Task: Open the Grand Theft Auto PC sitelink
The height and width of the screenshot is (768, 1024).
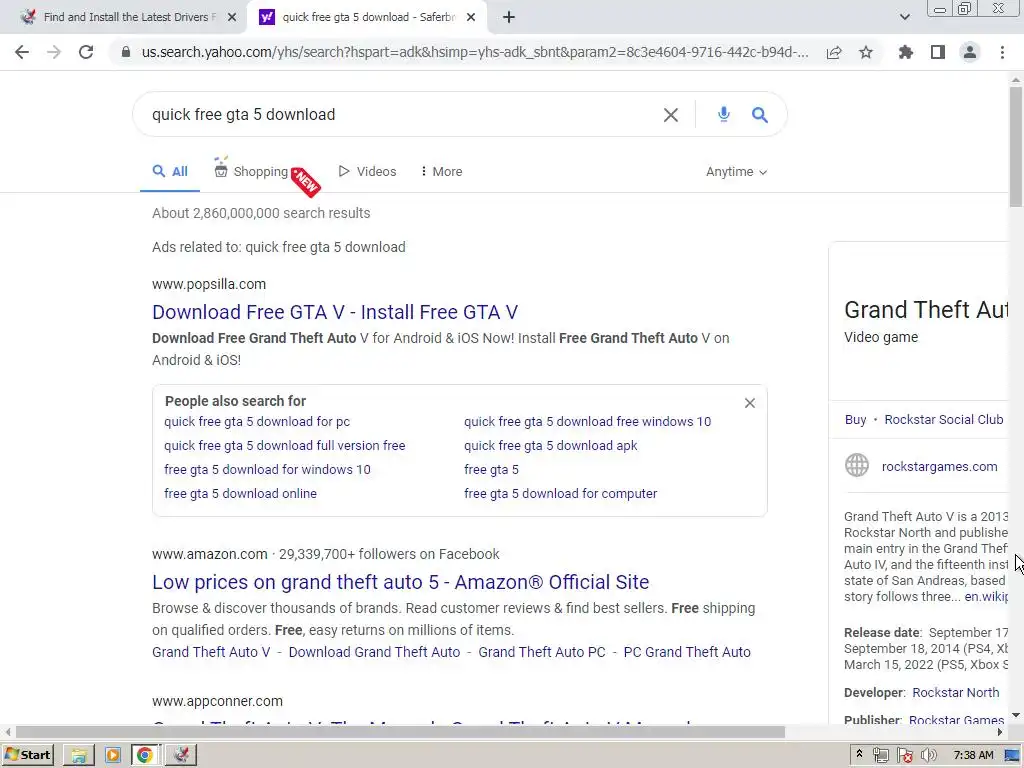Action: point(541,652)
